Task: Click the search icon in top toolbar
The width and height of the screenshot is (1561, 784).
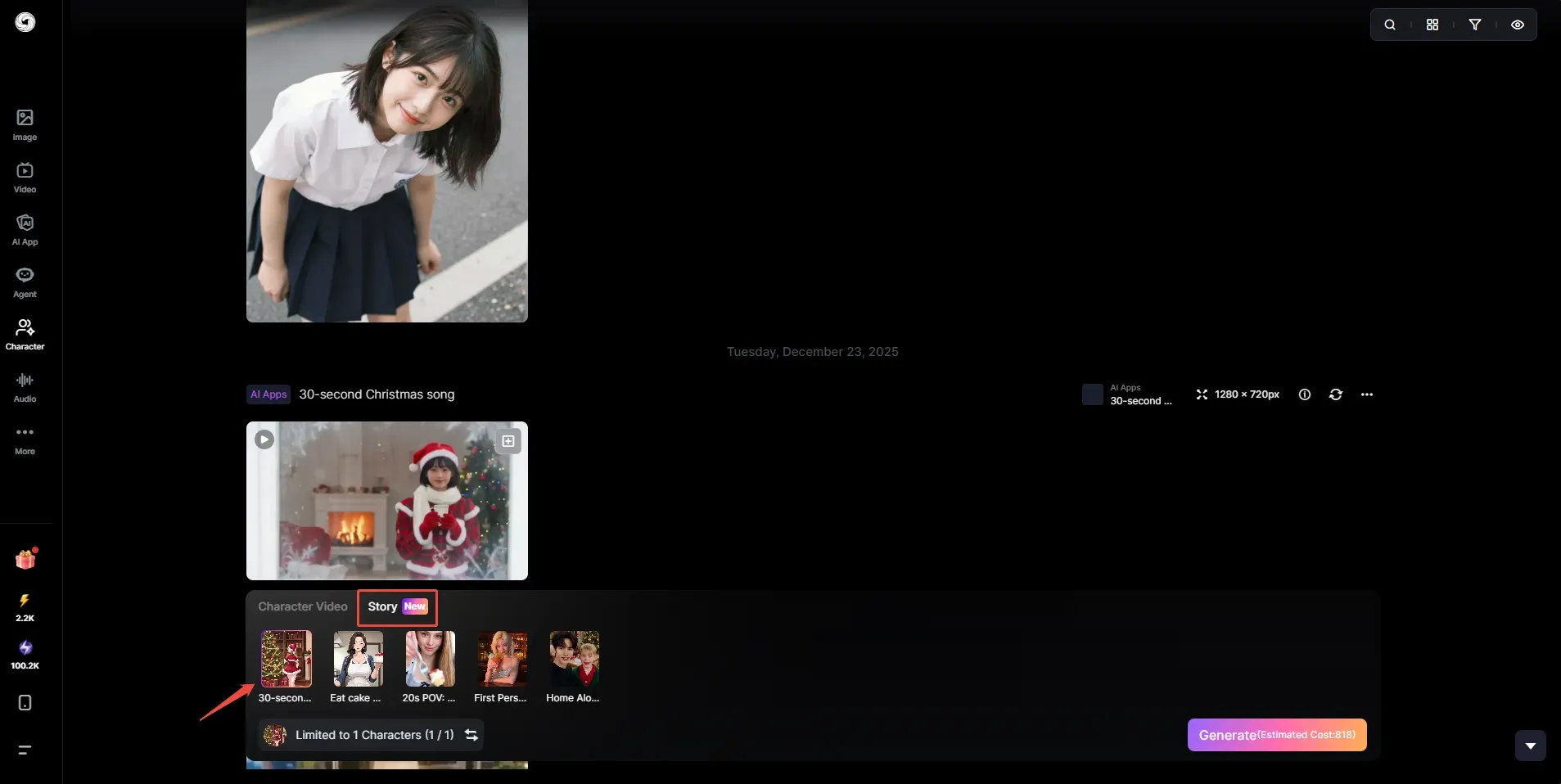Action: click(x=1390, y=25)
